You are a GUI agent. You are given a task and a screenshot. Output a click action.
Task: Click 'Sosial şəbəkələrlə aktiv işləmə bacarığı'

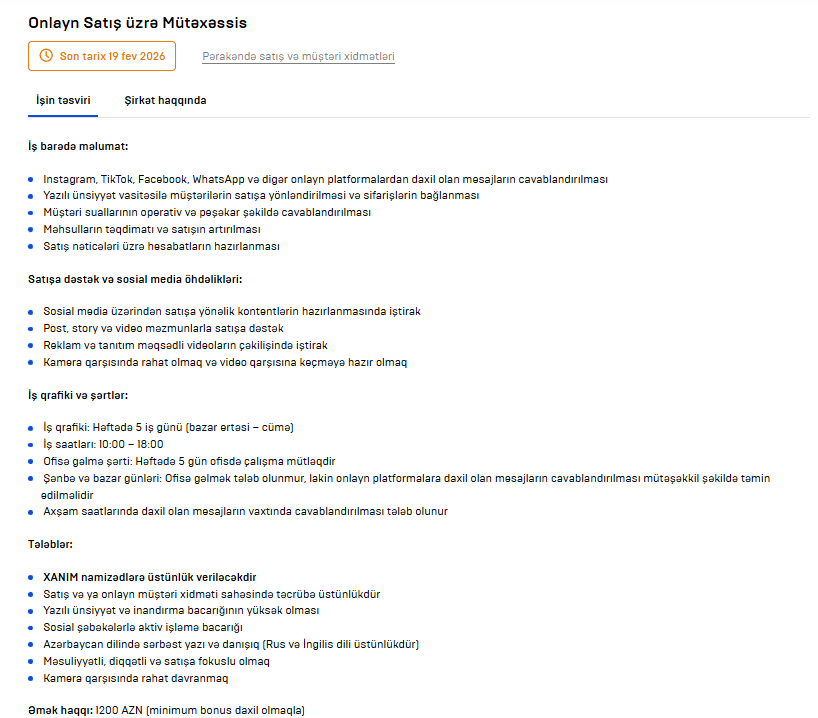point(143,627)
